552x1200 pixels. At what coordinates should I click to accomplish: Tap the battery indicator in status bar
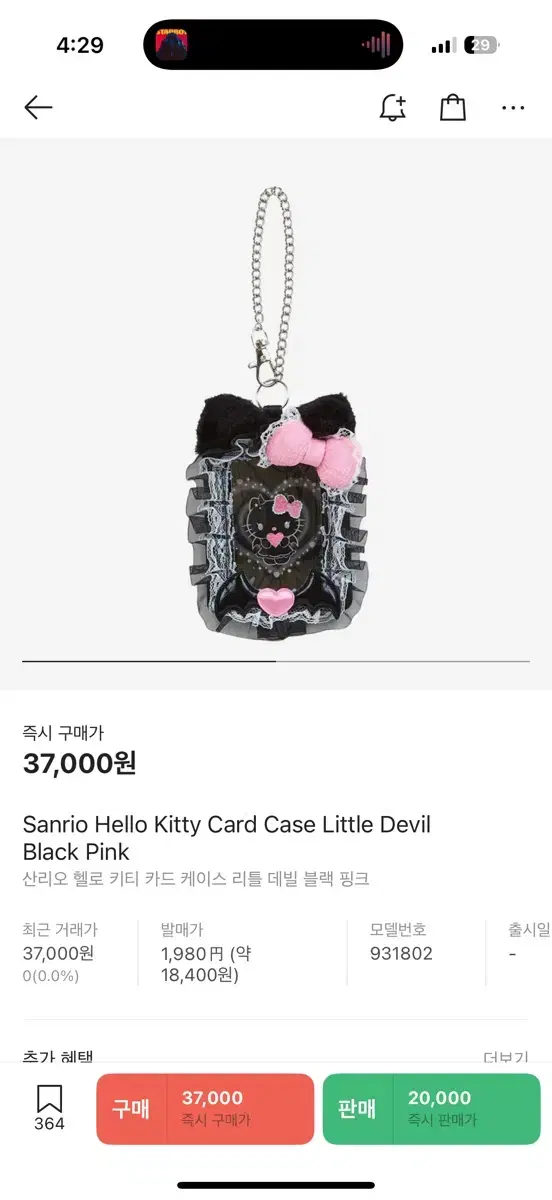pyautogui.click(x=483, y=45)
